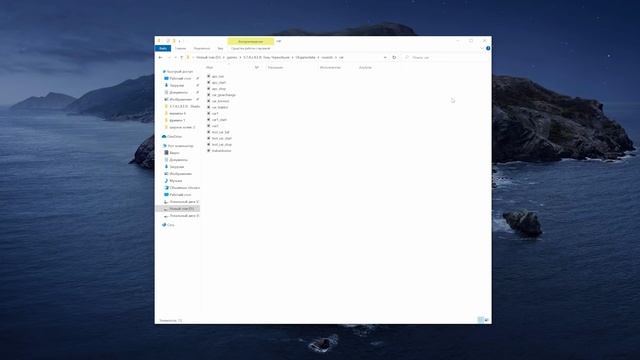The image size is (640, 360).
Task: Open Explorer help question mark icon
Action: [x=488, y=48]
